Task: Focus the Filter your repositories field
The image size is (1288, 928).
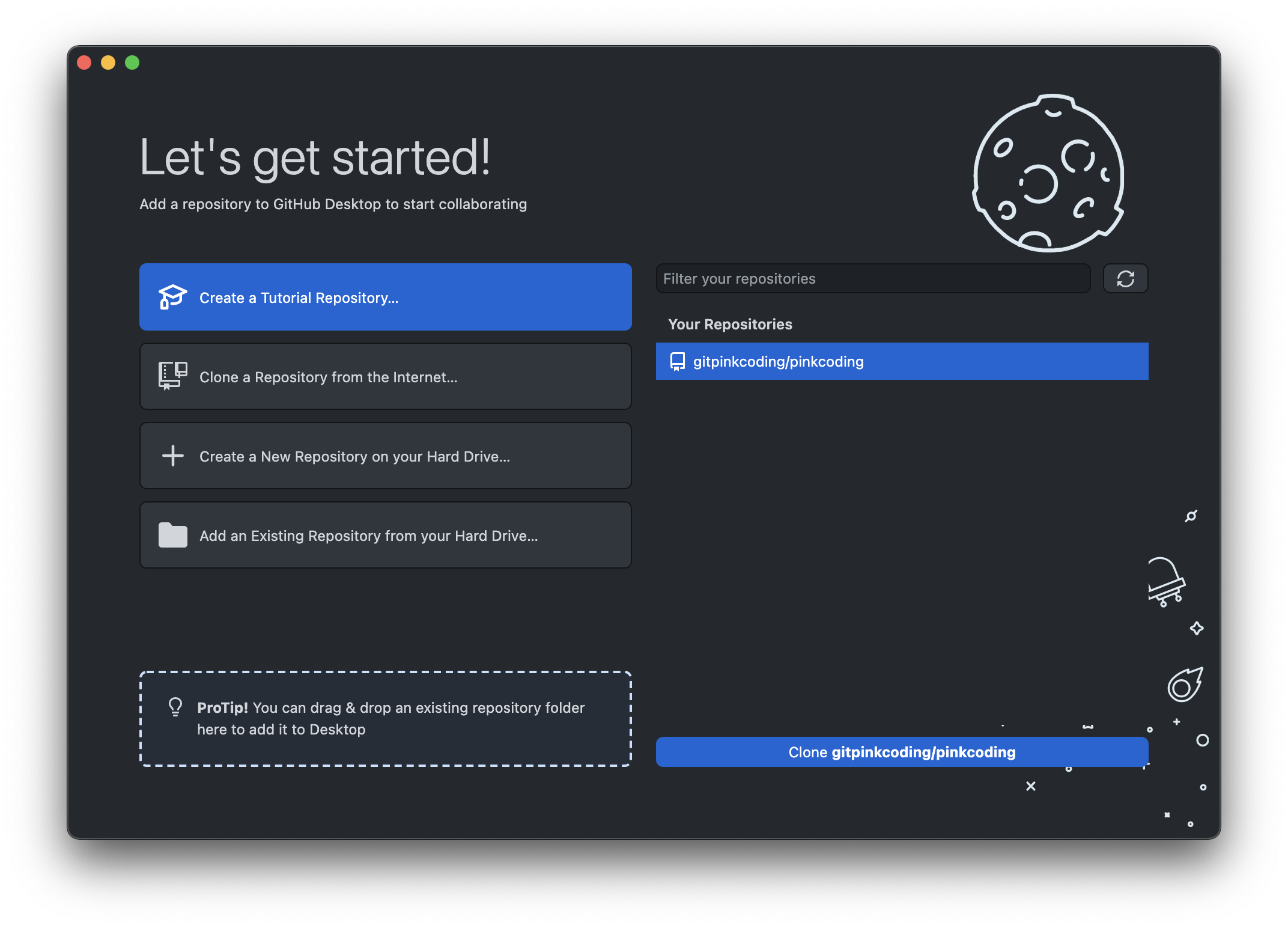Action: coord(873,278)
